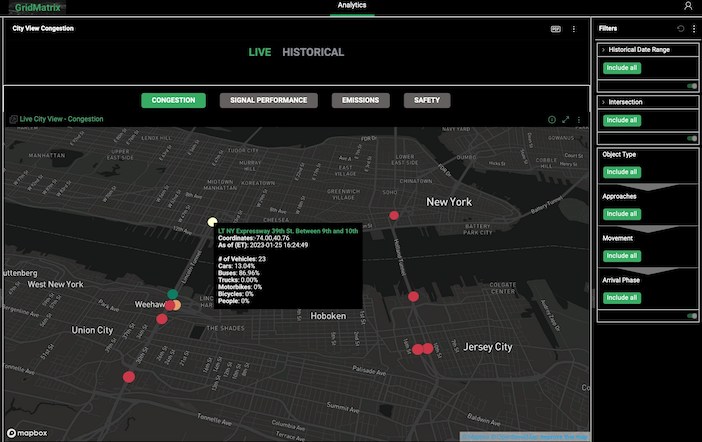The width and height of the screenshot is (702, 442).
Task: Switch to the HISTORICAL view tab
Action: pyautogui.click(x=313, y=52)
